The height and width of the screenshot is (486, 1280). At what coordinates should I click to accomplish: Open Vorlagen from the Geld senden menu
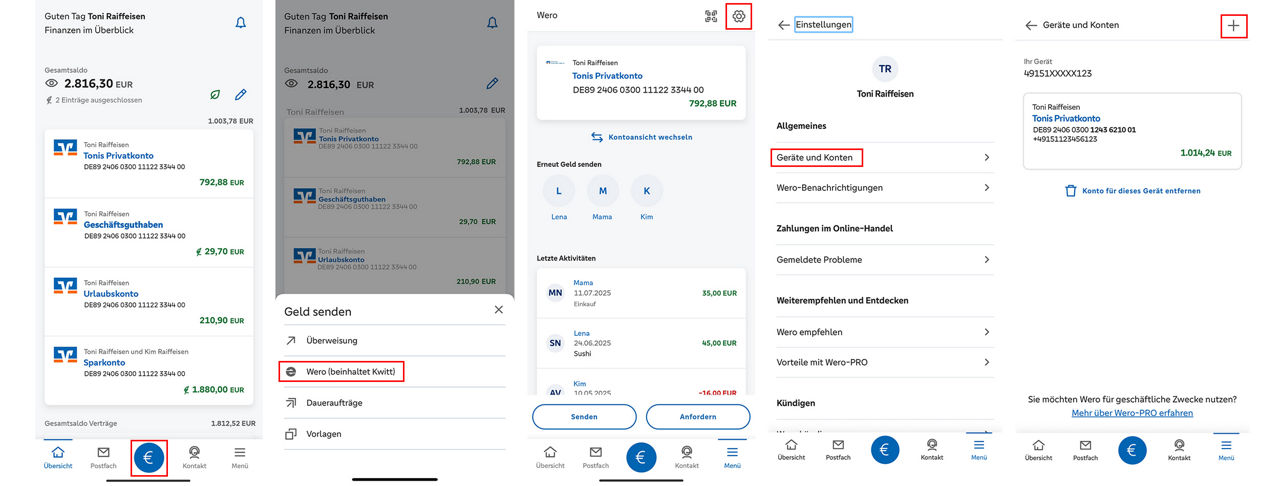(323, 434)
